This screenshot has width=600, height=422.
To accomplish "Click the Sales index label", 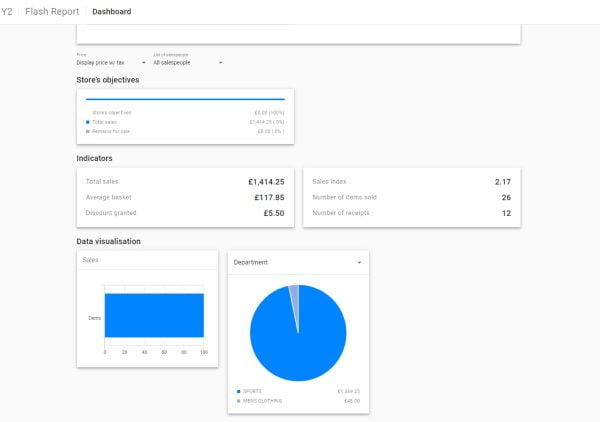I will point(329,181).
